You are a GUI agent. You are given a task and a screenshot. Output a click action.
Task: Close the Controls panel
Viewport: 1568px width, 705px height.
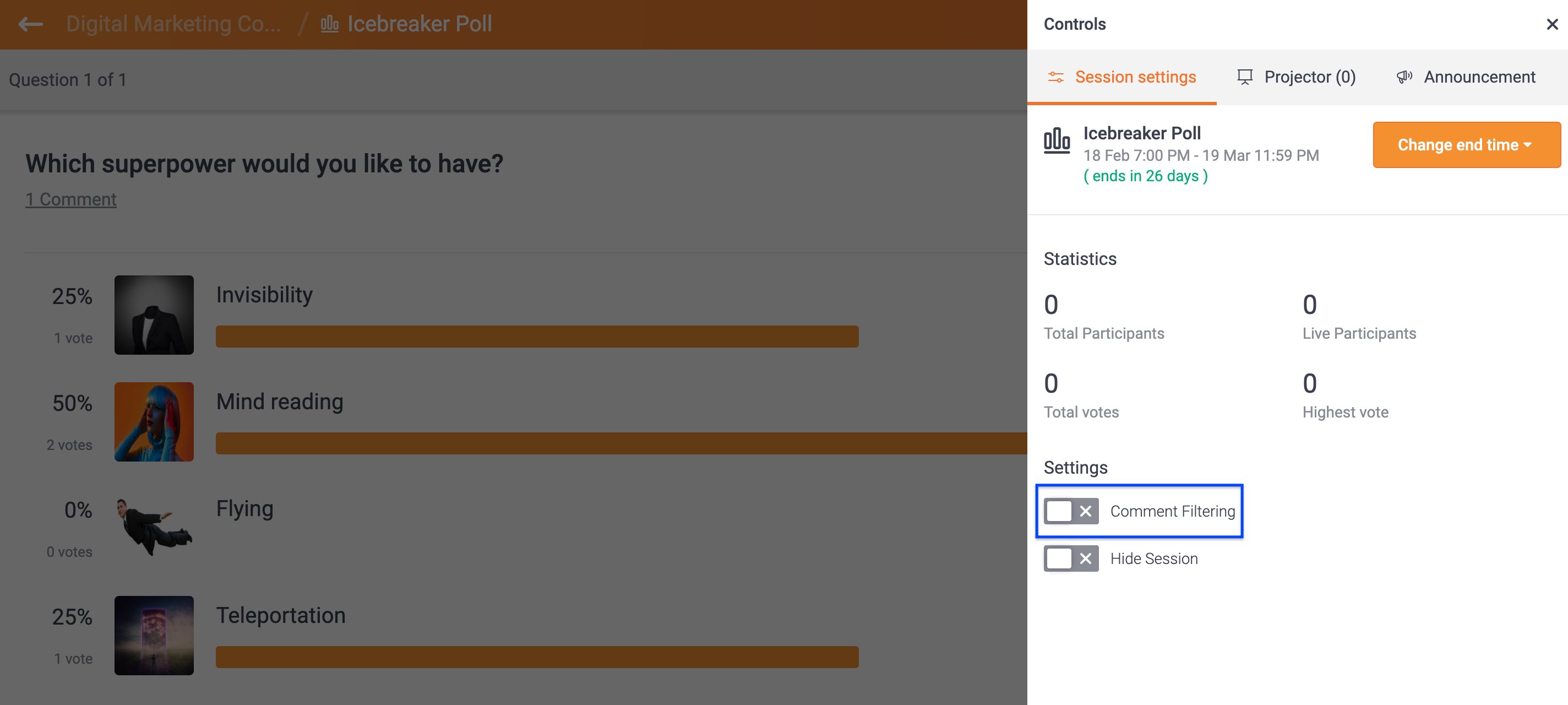click(x=1551, y=24)
